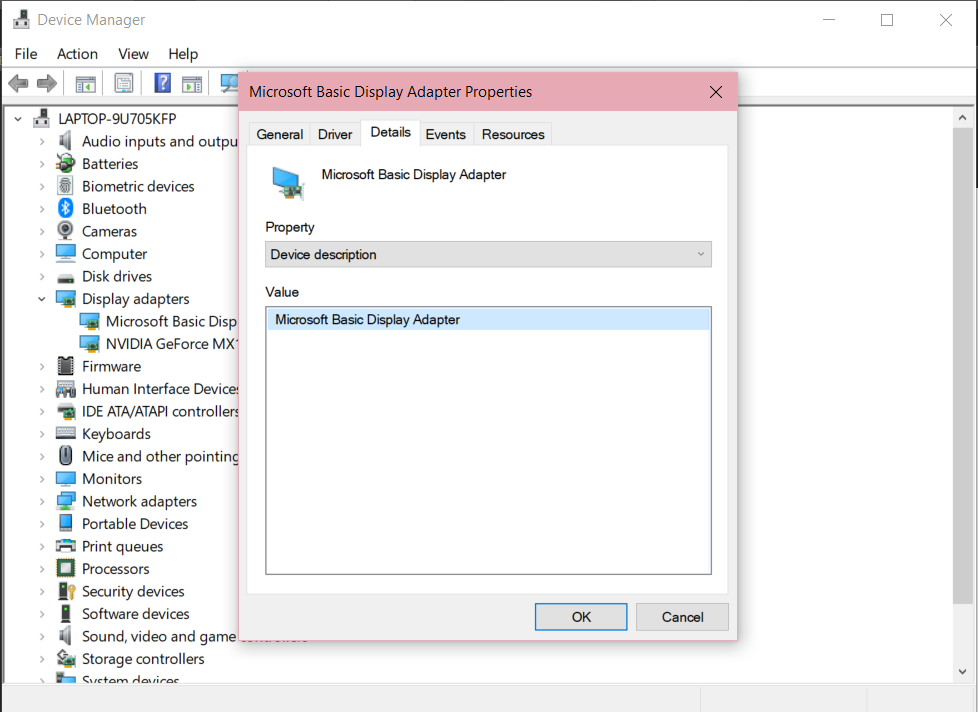The height and width of the screenshot is (712, 978).
Task: Click the Monitors category icon
Action: (x=65, y=479)
